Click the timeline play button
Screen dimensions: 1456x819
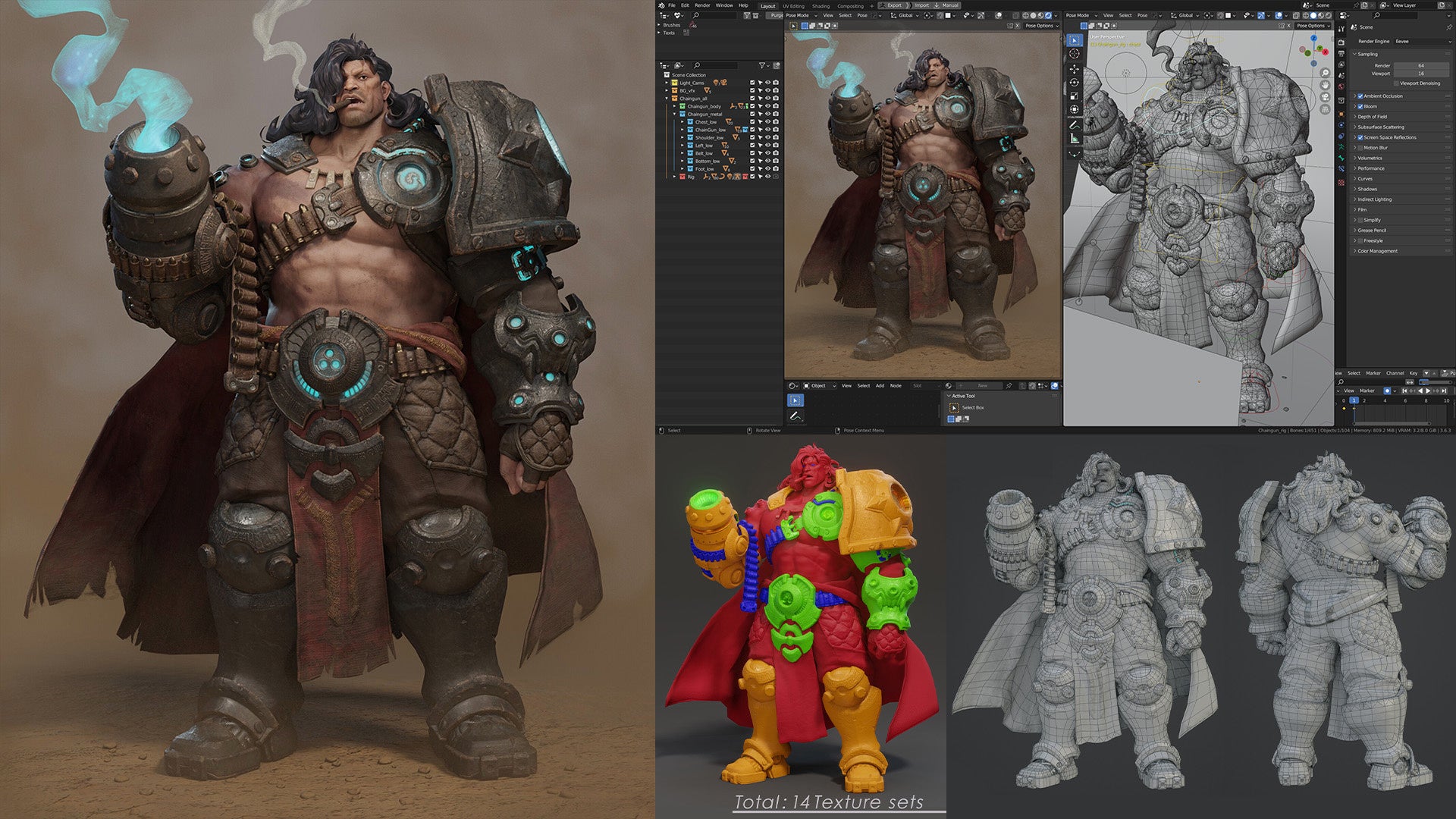[1428, 391]
